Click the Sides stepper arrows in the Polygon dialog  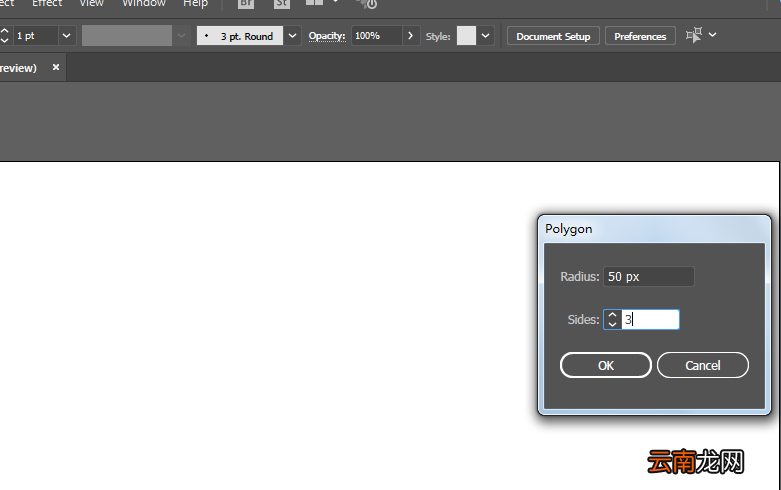(x=613, y=319)
